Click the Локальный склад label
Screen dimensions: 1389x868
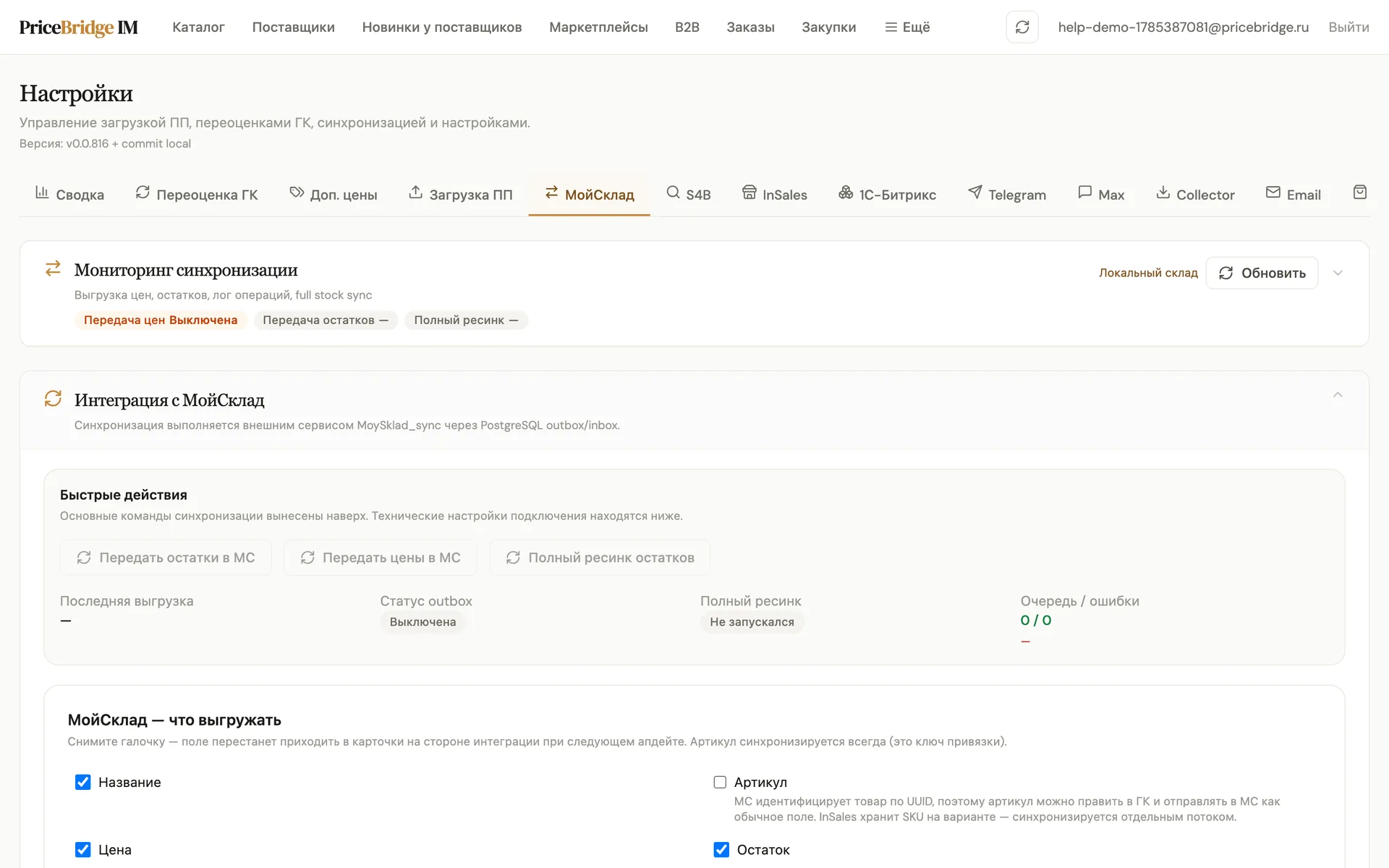(x=1148, y=273)
